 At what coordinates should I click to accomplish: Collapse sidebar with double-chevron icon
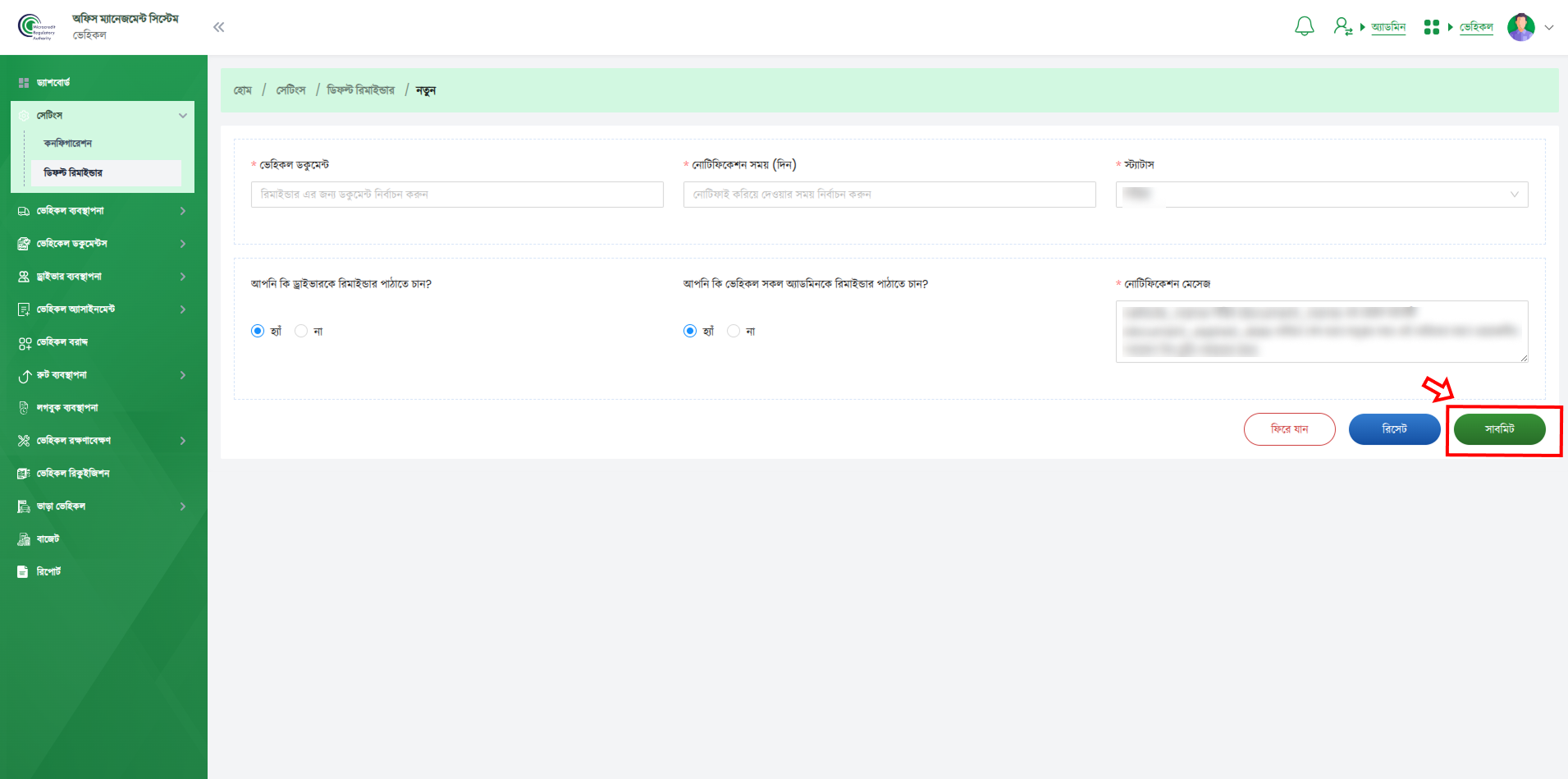tap(218, 27)
